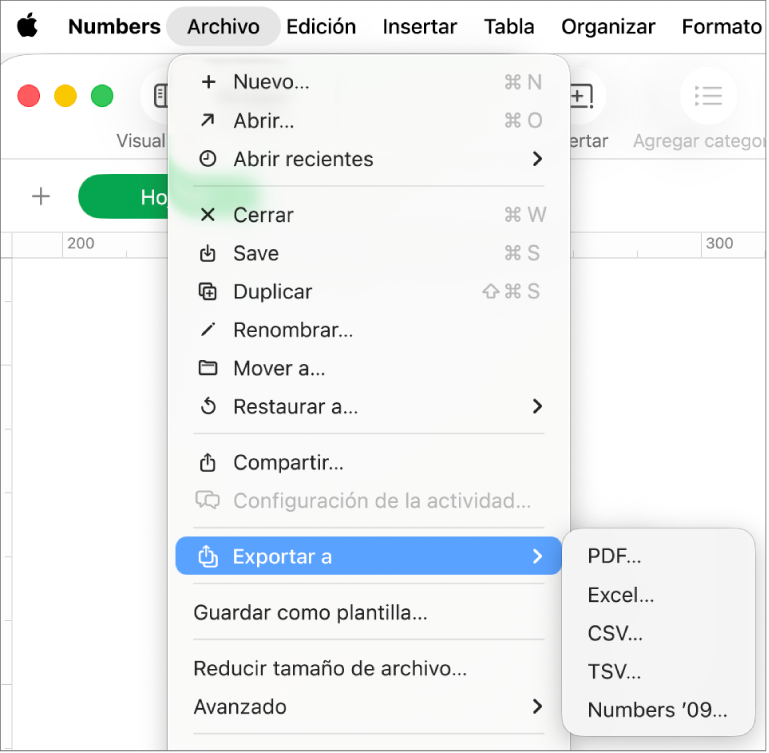The width and height of the screenshot is (769, 753).
Task: Open the Apple menu
Action: point(27,26)
